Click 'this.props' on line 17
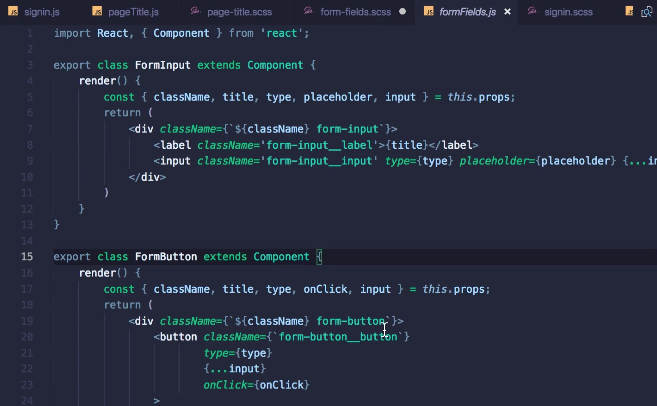657x406 pixels. 453,289
